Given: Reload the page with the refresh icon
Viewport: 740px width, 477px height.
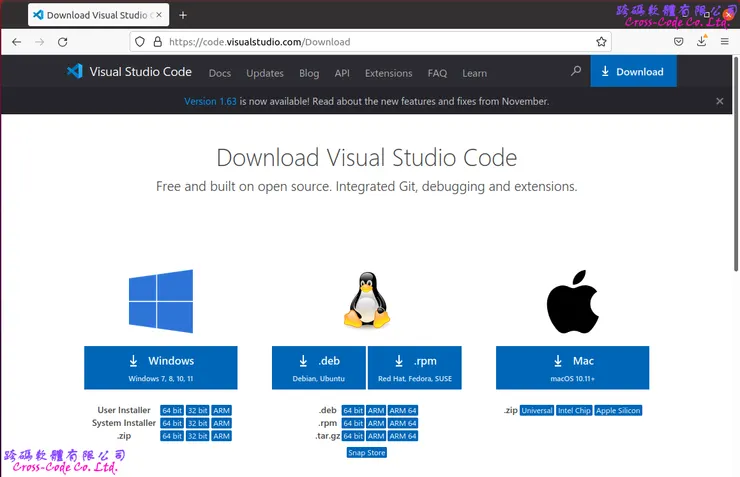Looking at the screenshot, I should coord(63,42).
